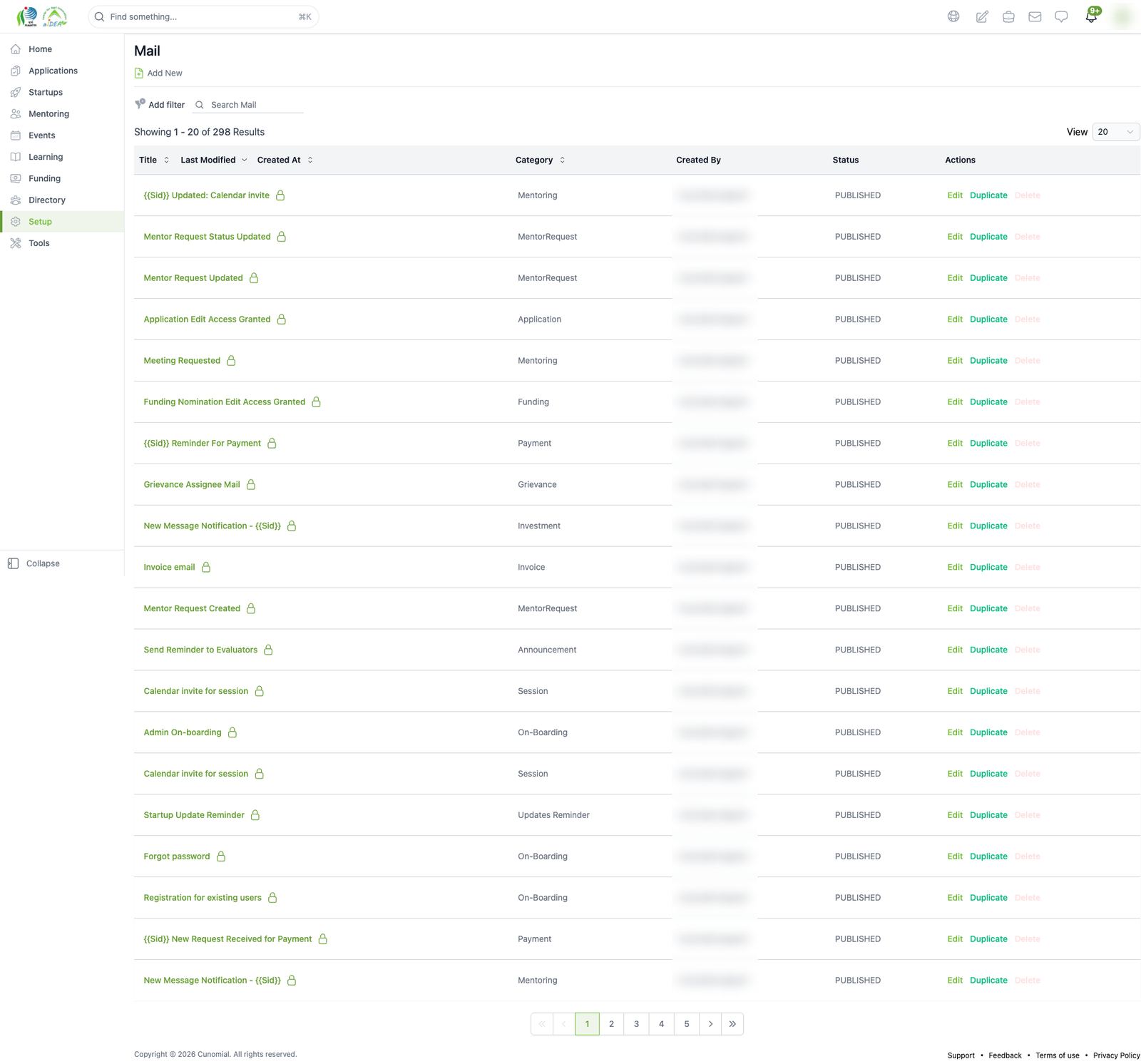Open the Privacy Policy footer link
This screenshot has height=1064, width=1141.
tap(1116, 1055)
